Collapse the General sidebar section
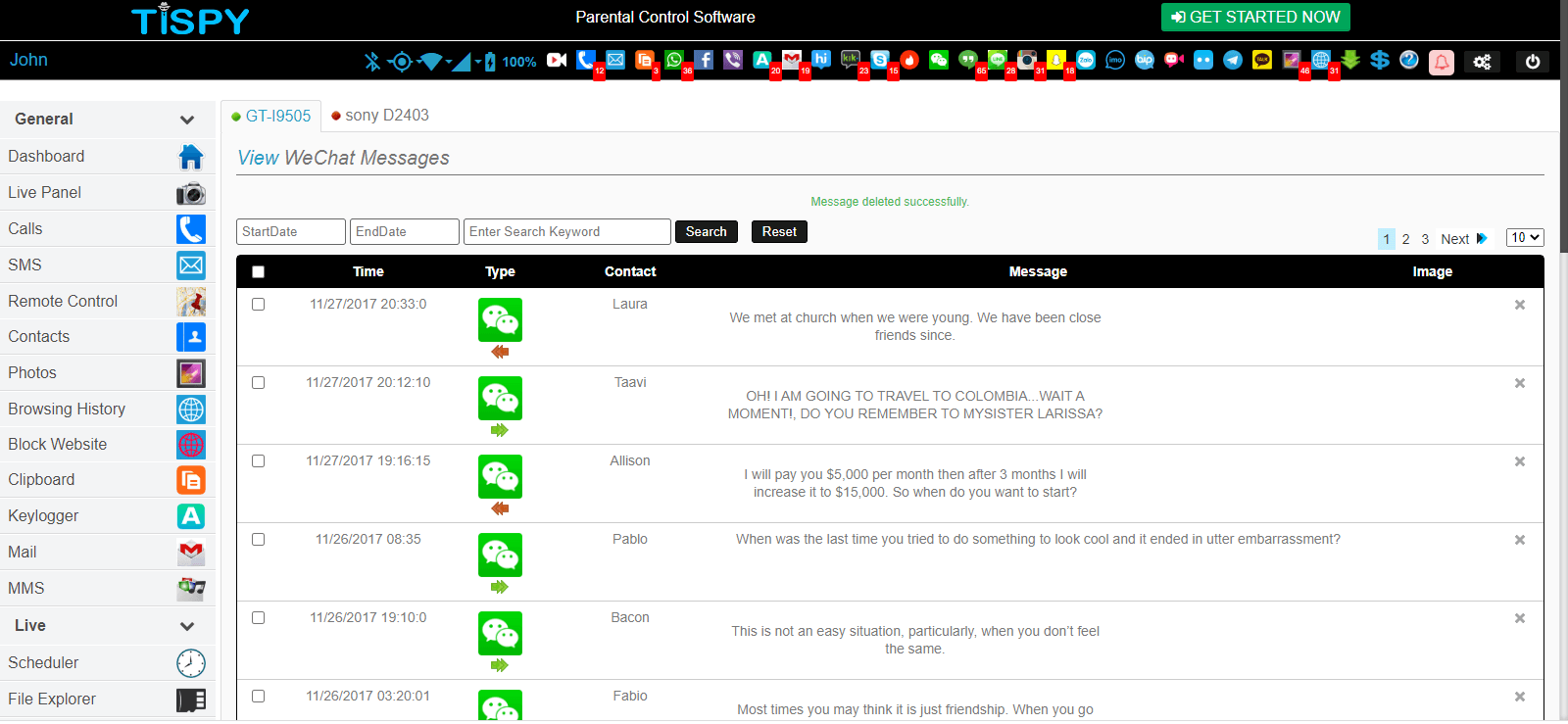Viewport: 1568px width, 724px height. point(187,120)
